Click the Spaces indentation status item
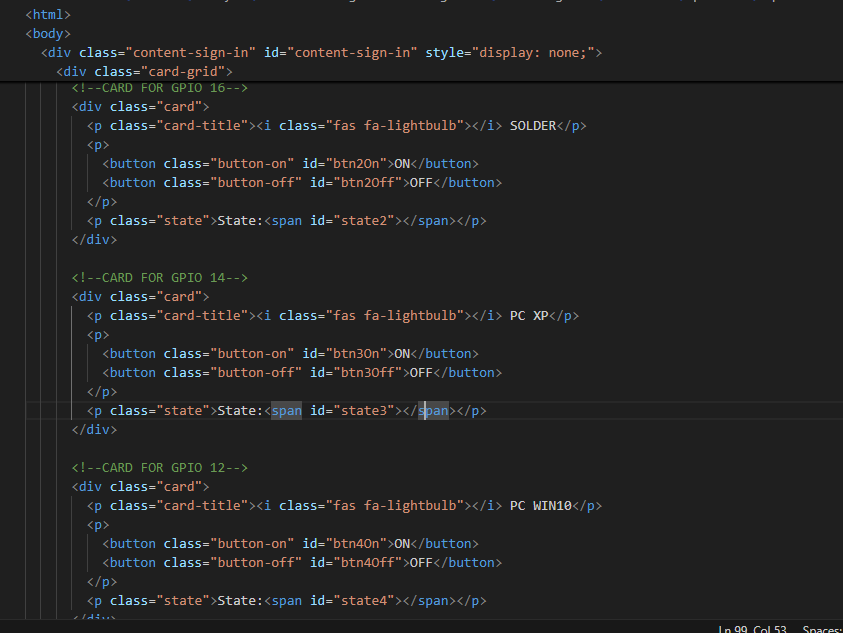This screenshot has width=843, height=633. point(822,629)
